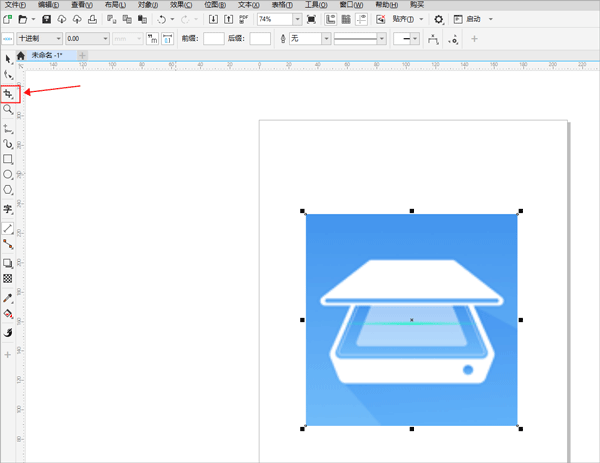The width and height of the screenshot is (600, 463).
Task: Choose the Zoom magnifier tool
Action: pos(8,111)
